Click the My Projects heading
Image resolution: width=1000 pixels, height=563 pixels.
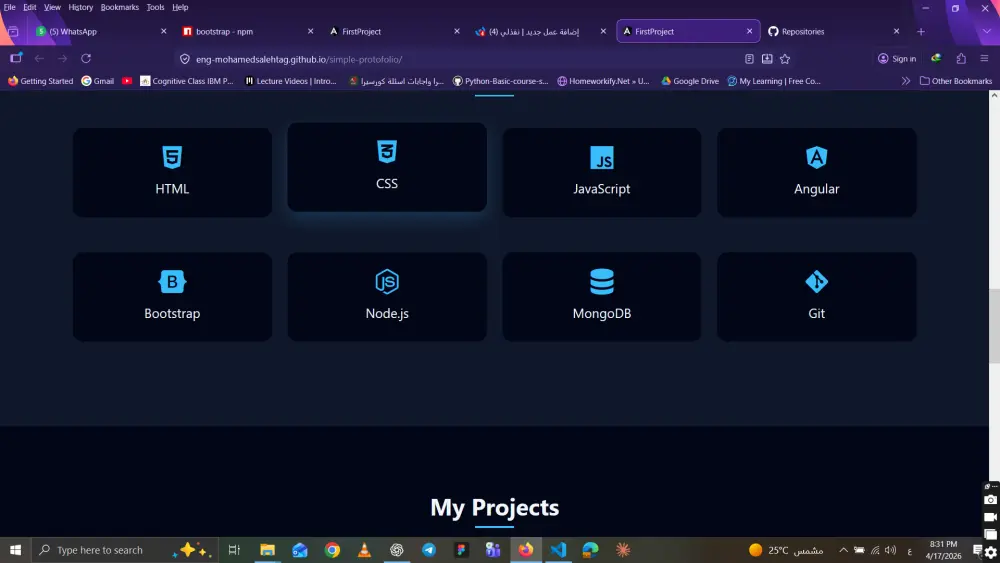coord(494,508)
